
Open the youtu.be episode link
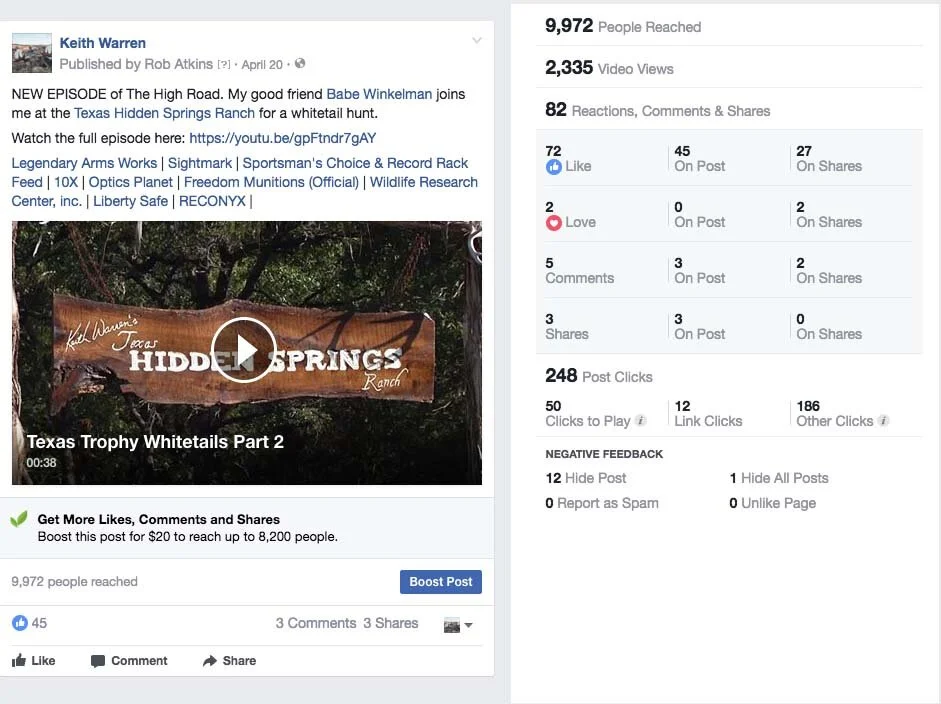(x=283, y=139)
